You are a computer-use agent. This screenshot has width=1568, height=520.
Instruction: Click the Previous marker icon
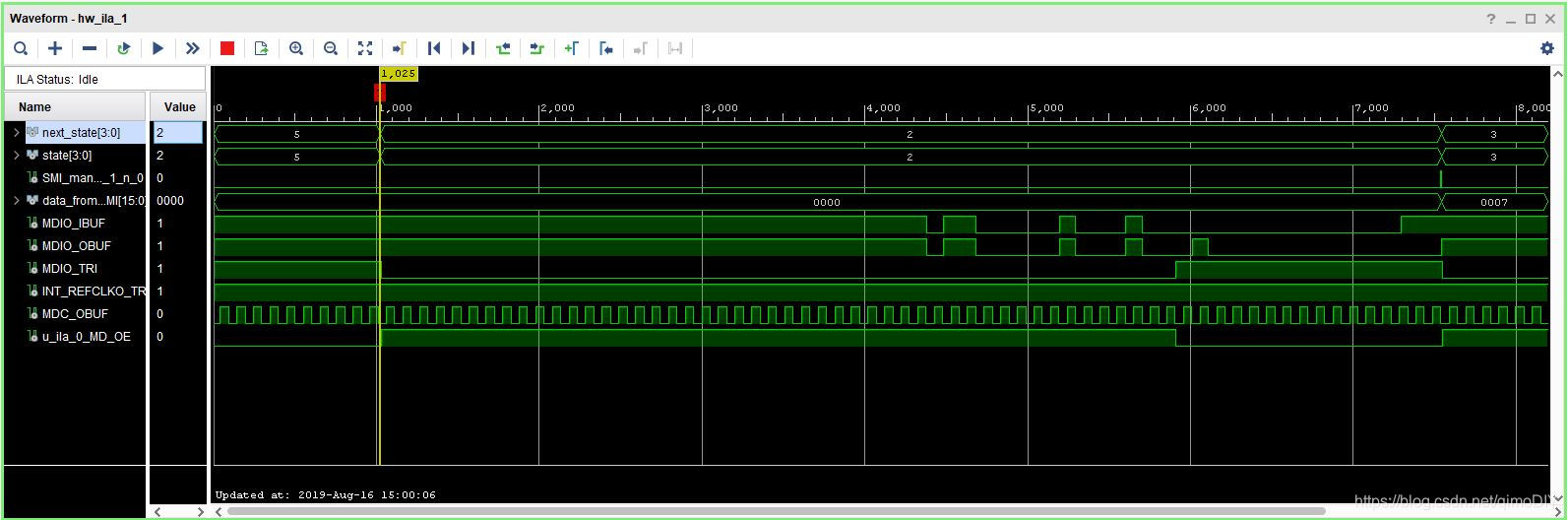click(x=606, y=48)
